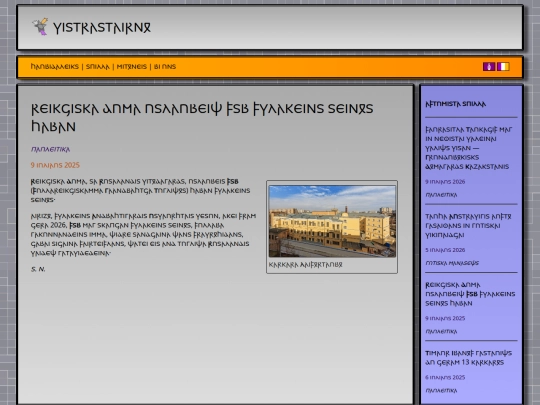This screenshot has width=540, height=405.
Task: Open the 'Spilla' news menu item
Action: 97,66
